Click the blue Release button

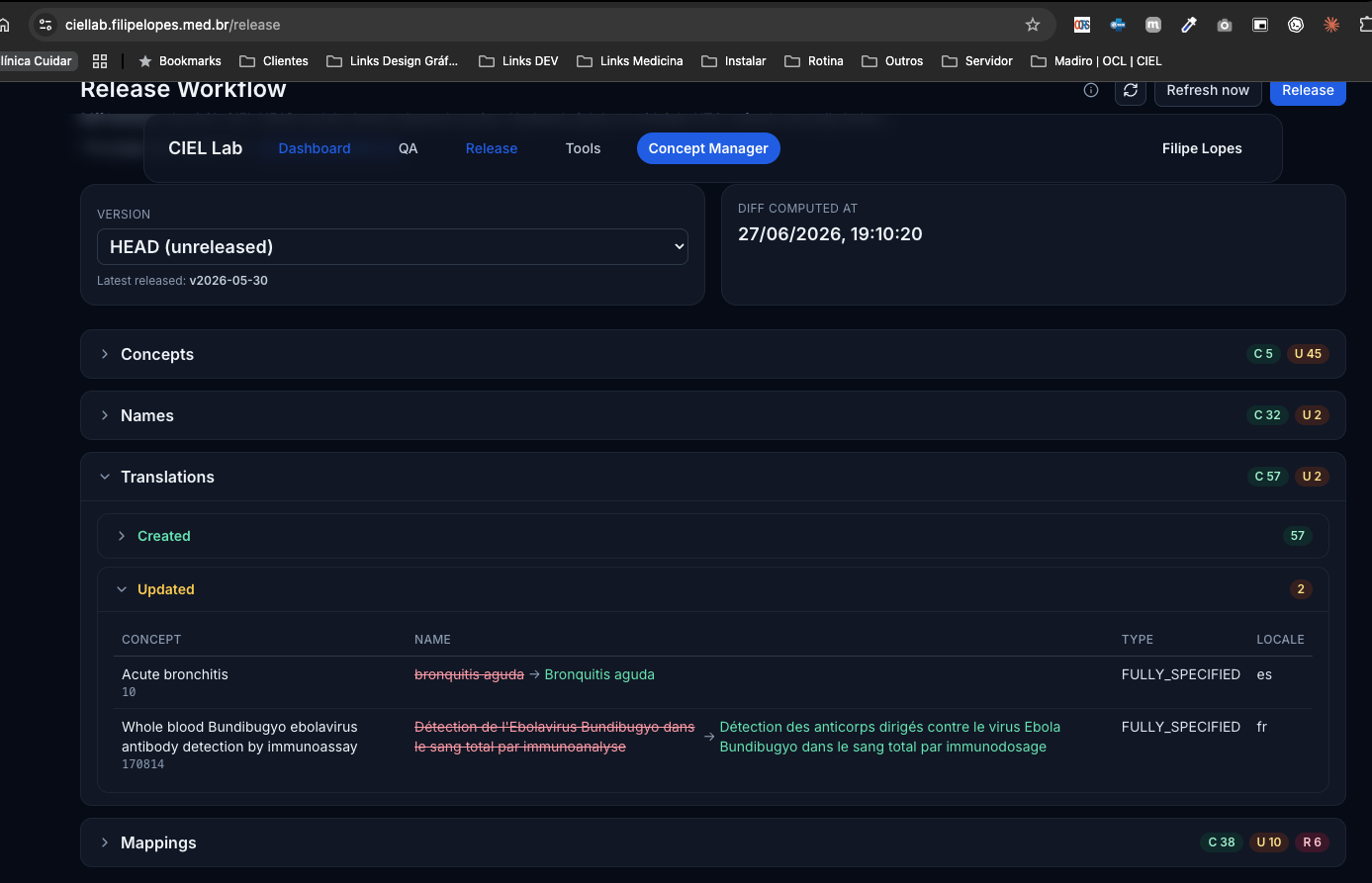click(x=1308, y=90)
